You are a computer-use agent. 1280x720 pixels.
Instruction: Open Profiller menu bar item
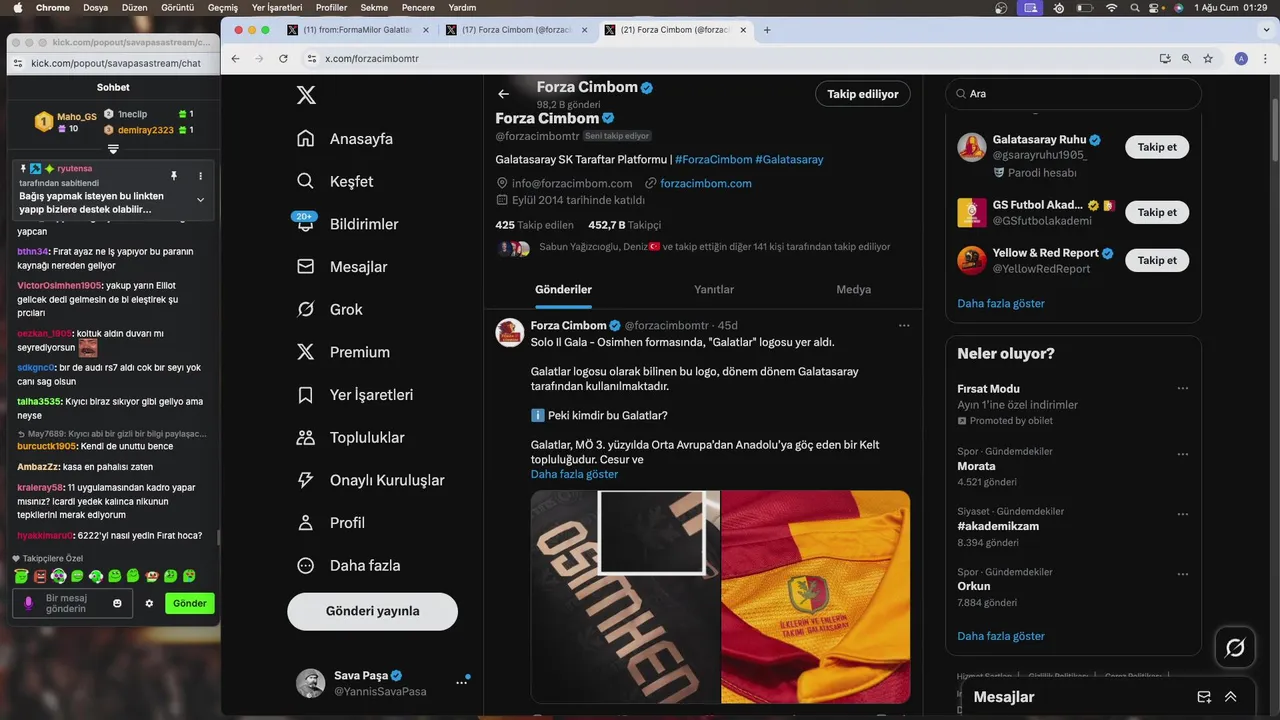coord(331,7)
